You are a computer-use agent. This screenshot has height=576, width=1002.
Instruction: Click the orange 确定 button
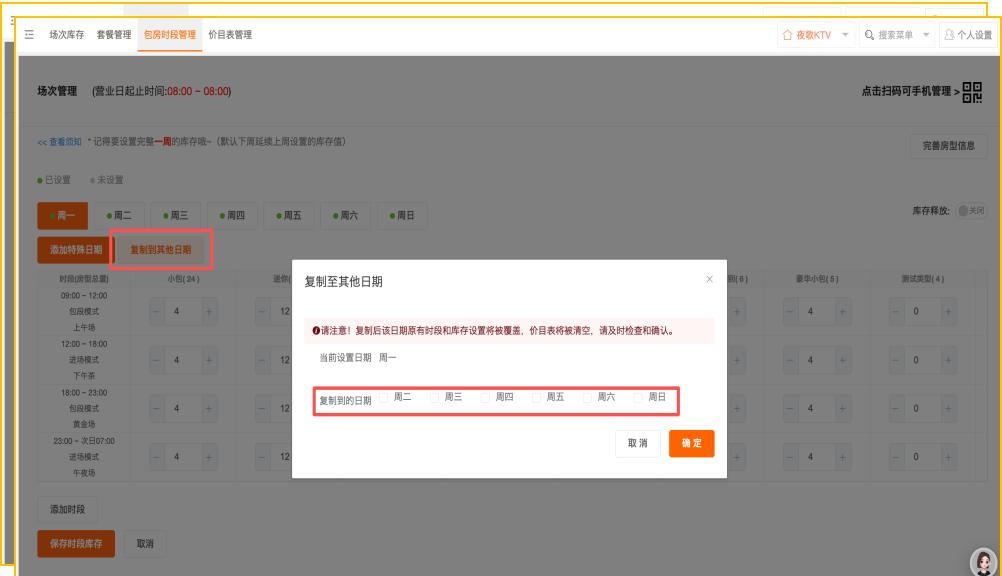coord(691,443)
